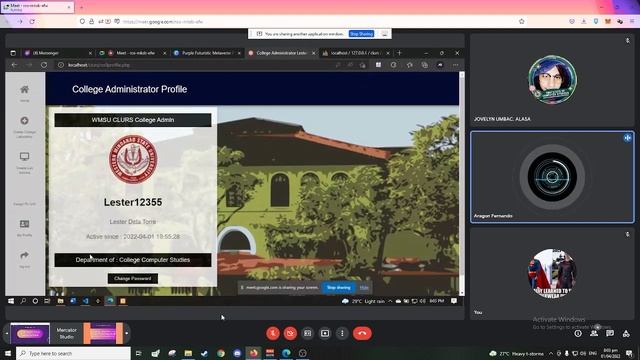The image size is (640, 360).
Task: Click Hide on the screen sharing banner
Action: pyautogui.click(x=364, y=287)
